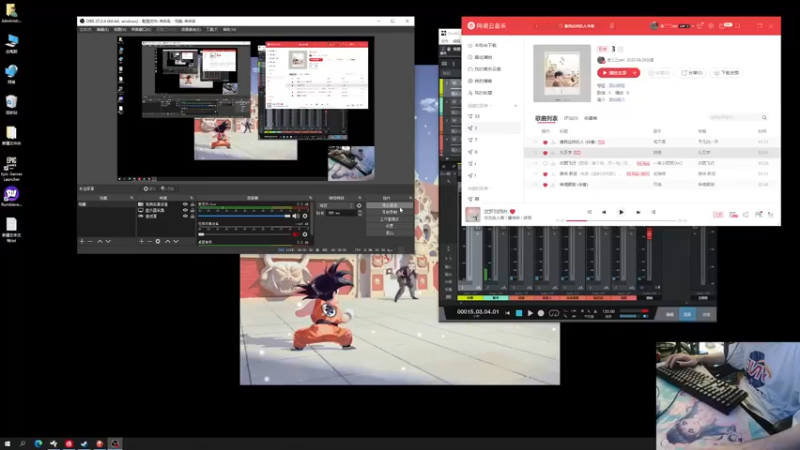The width and height of the screenshot is (800, 450).
Task: Toggle heart beside now-playing song title
Action: point(512,211)
